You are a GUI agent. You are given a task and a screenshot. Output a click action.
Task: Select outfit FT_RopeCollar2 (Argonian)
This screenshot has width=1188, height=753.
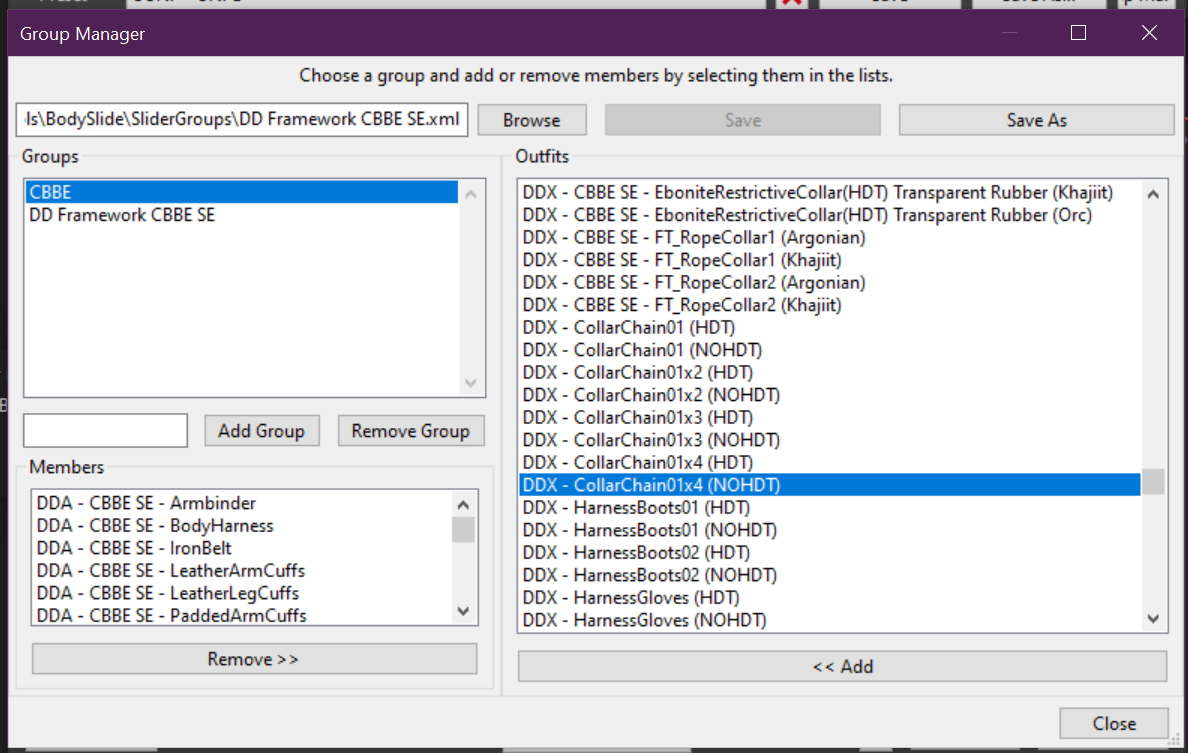coord(830,283)
